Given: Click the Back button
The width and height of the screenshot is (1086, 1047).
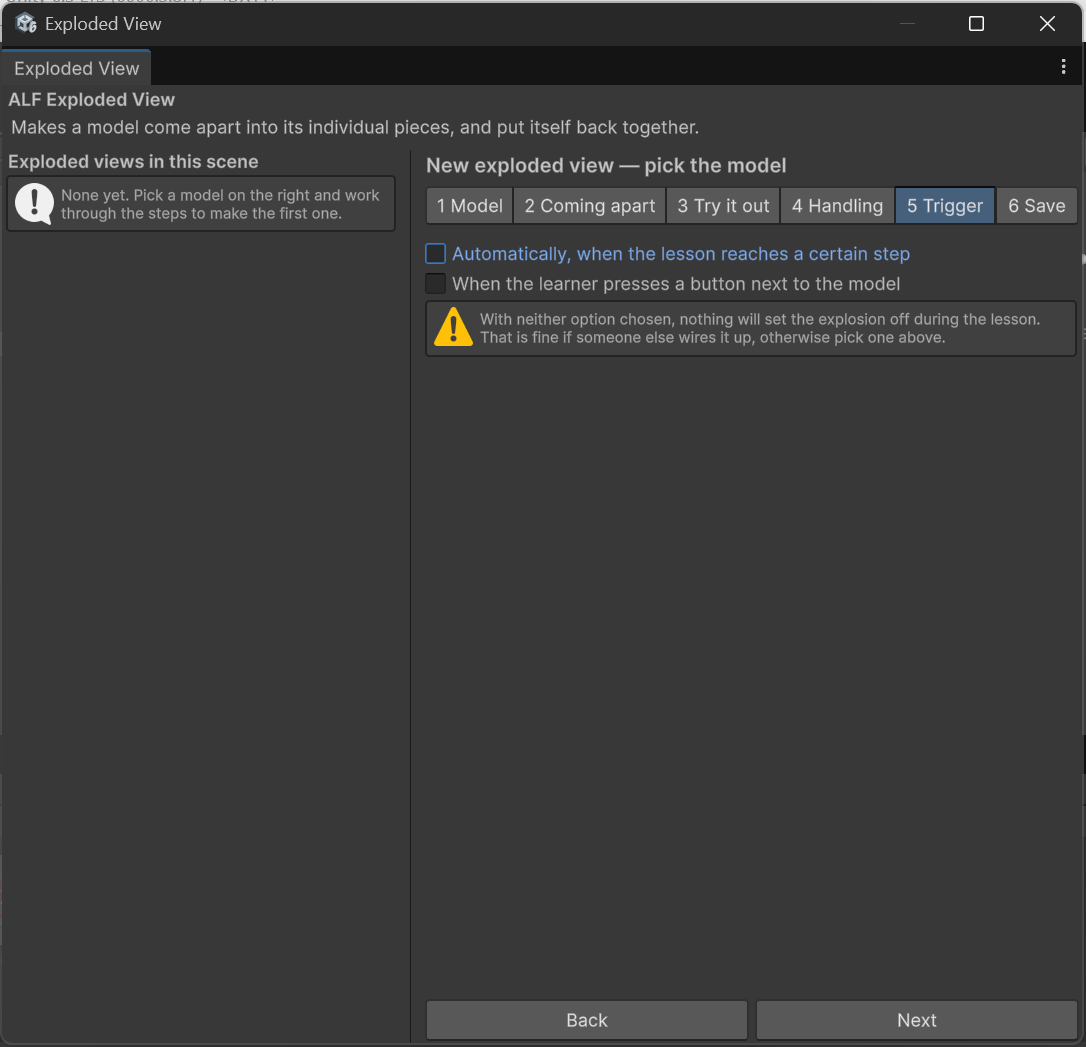Looking at the screenshot, I should (587, 1020).
